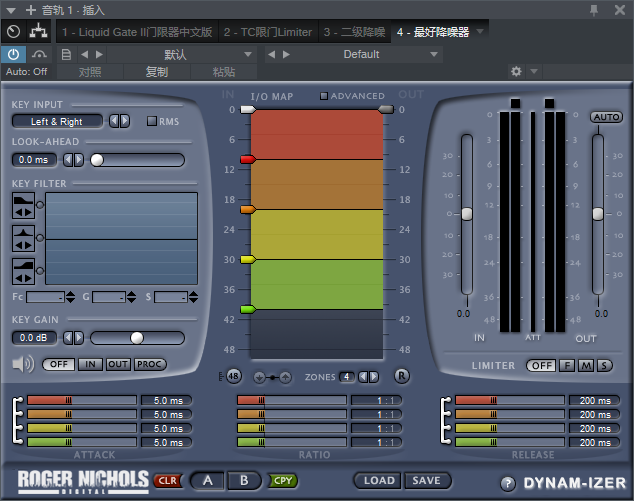Select the high-pass key filter icon
The width and height of the screenshot is (634, 501).
coord(23,265)
